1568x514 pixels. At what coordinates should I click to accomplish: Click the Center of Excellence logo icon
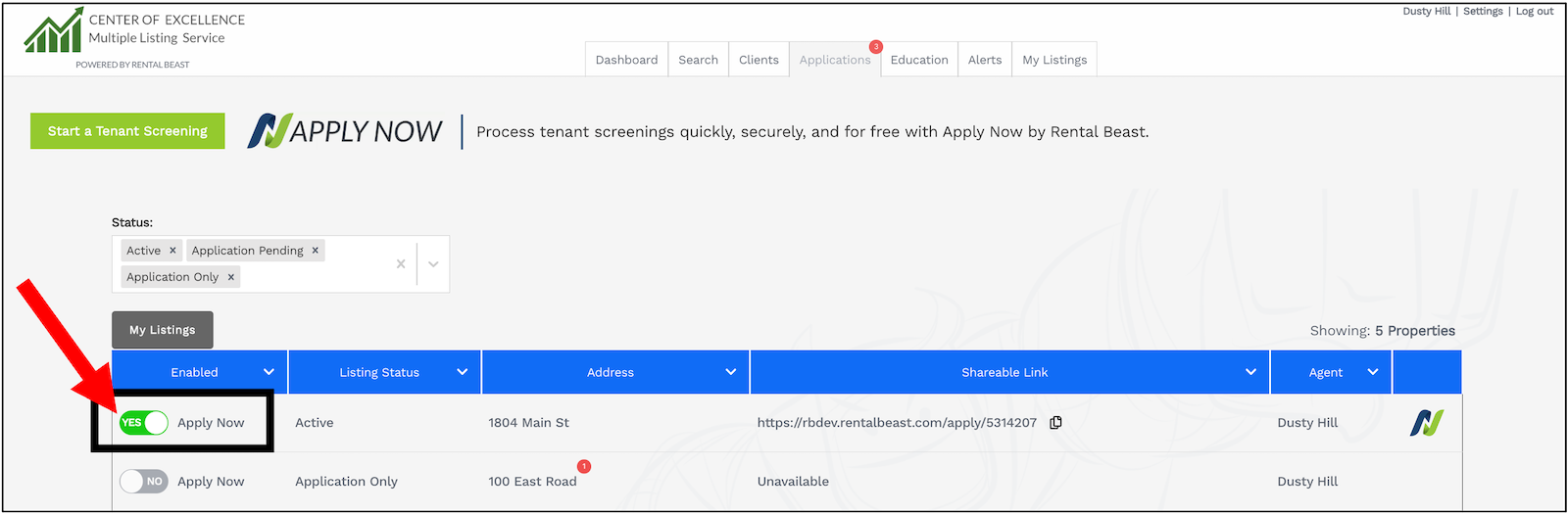point(53,31)
